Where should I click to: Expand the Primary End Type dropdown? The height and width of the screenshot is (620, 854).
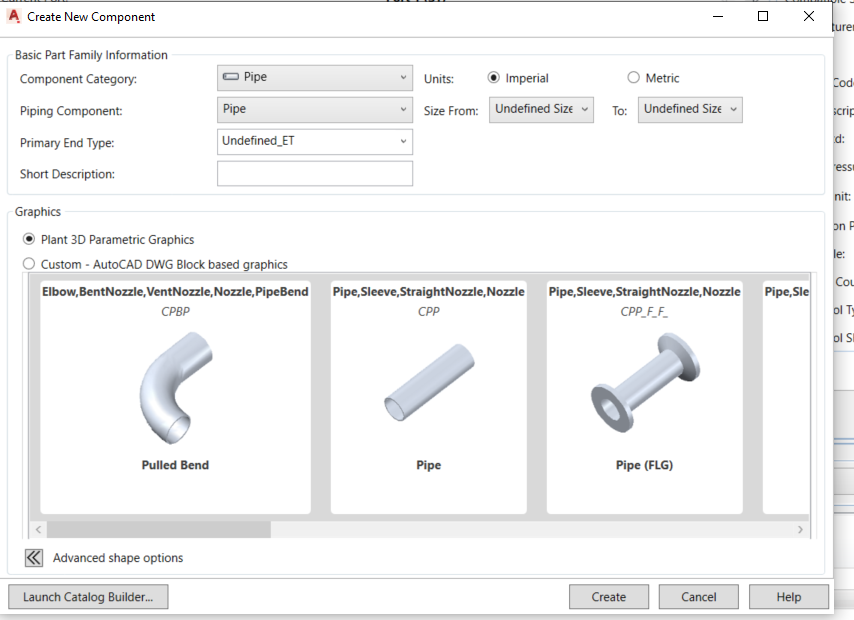click(x=404, y=142)
